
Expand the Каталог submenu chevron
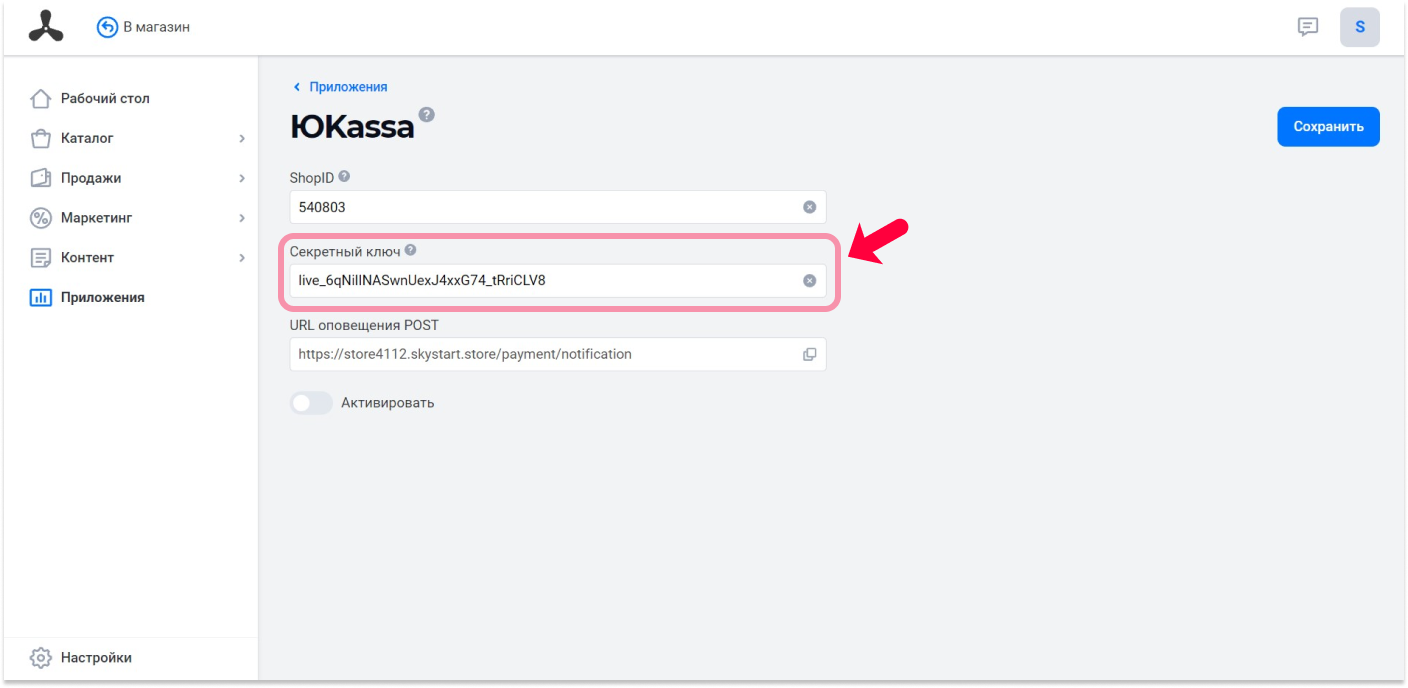tap(242, 138)
